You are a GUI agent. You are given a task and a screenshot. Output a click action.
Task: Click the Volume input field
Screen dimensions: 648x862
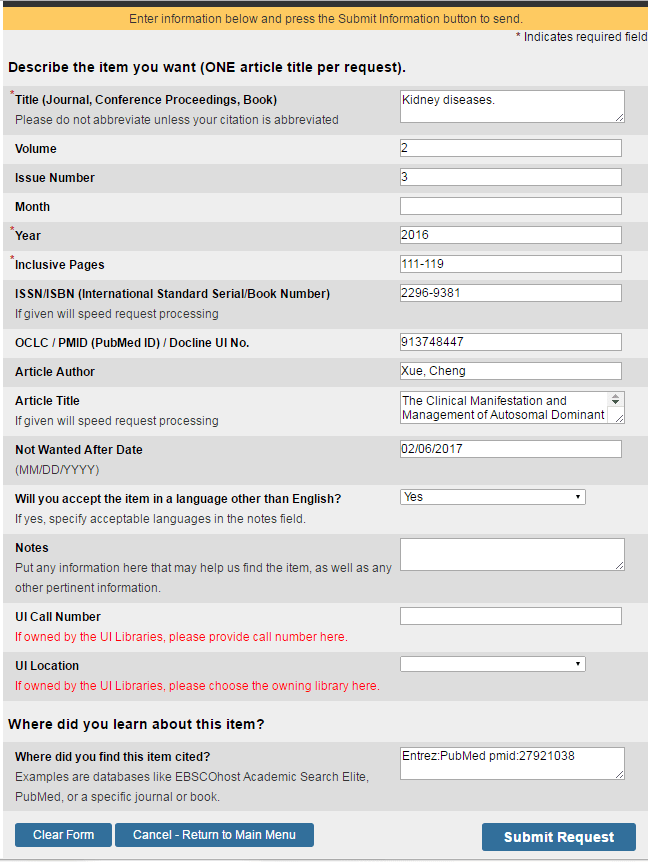point(510,148)
